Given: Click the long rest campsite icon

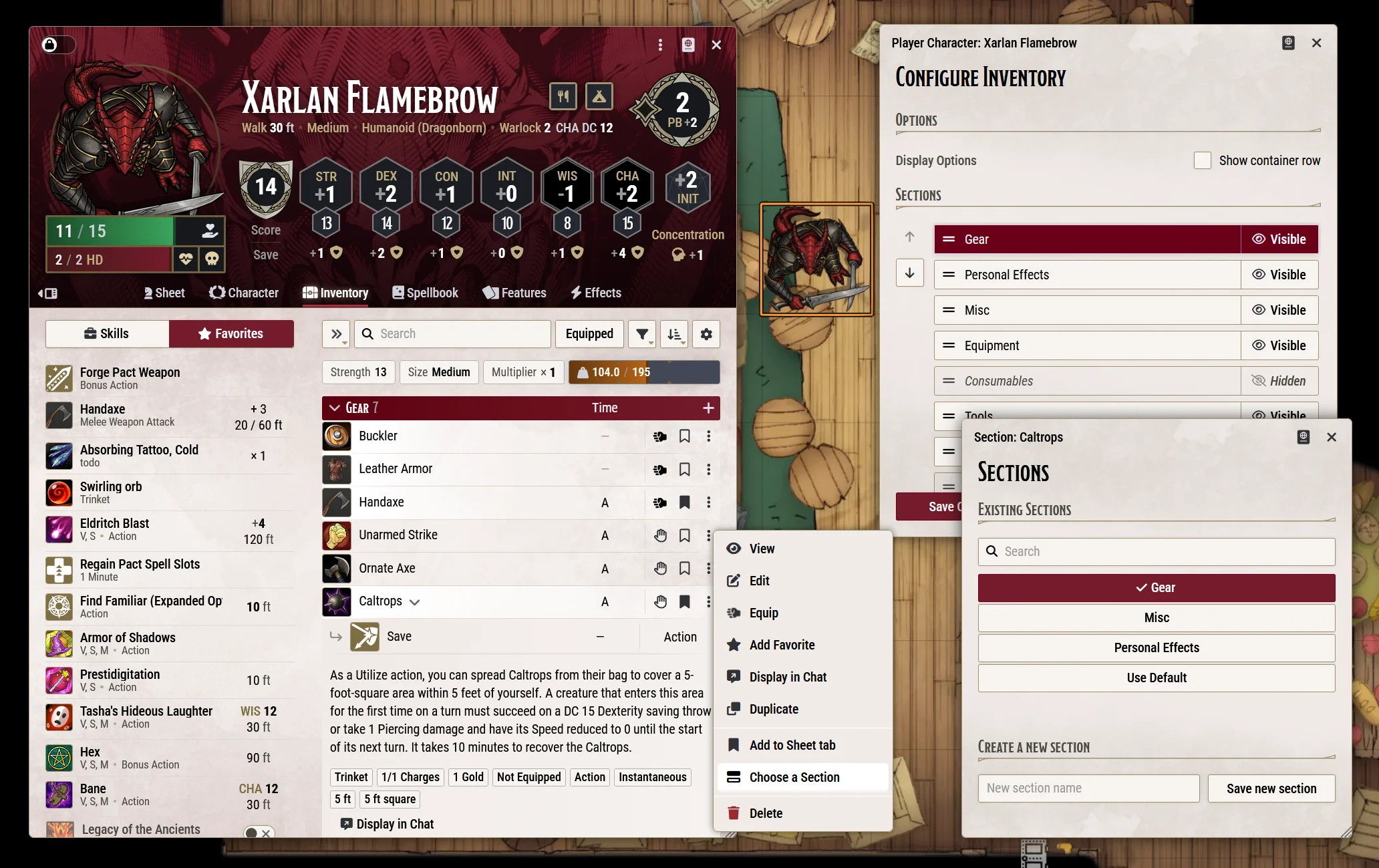Looking at the screenshot, I should [x=599, y=97].
